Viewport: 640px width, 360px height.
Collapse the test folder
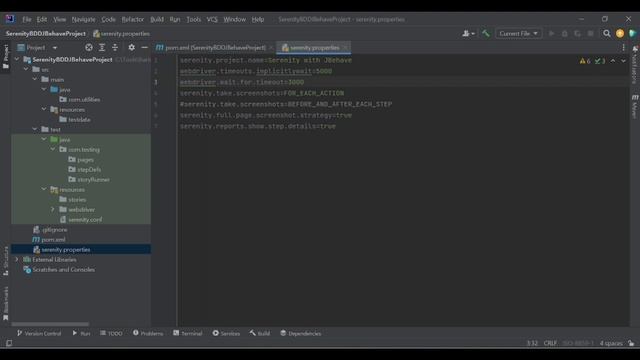(x=35, y=129)
